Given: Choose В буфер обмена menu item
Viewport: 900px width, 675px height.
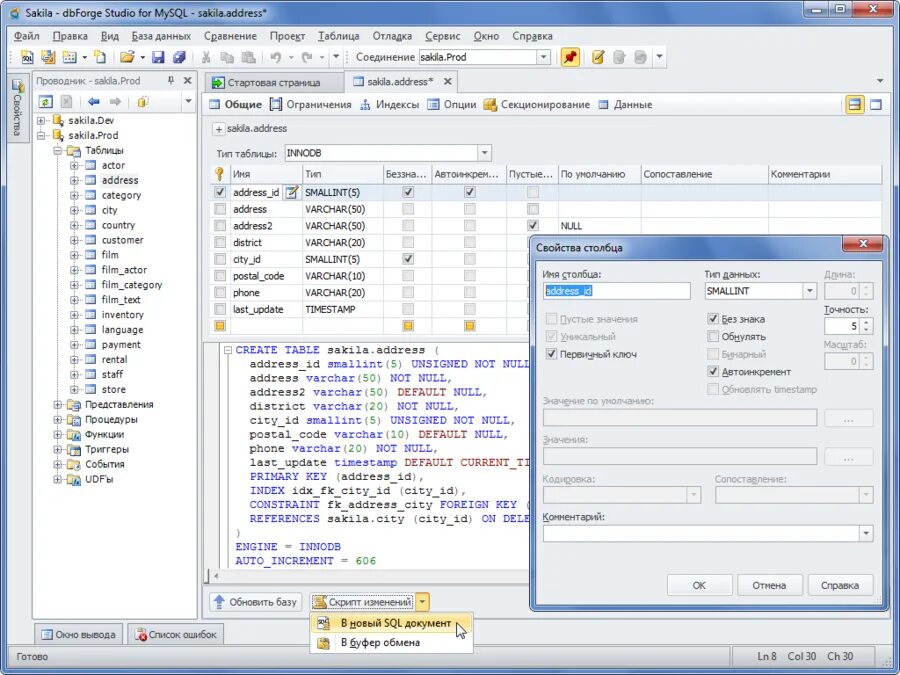Looking at the screenshot, I should tap(391, 642).
